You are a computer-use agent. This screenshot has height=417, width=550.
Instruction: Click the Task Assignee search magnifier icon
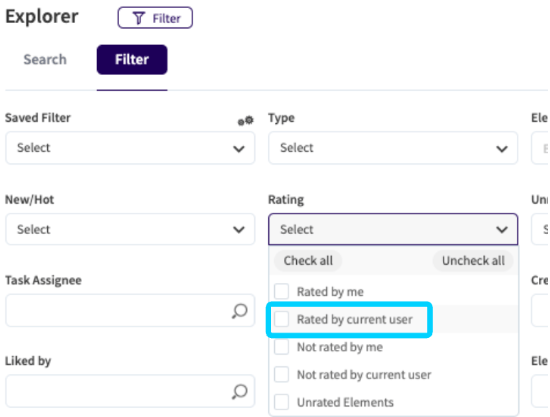240,311
